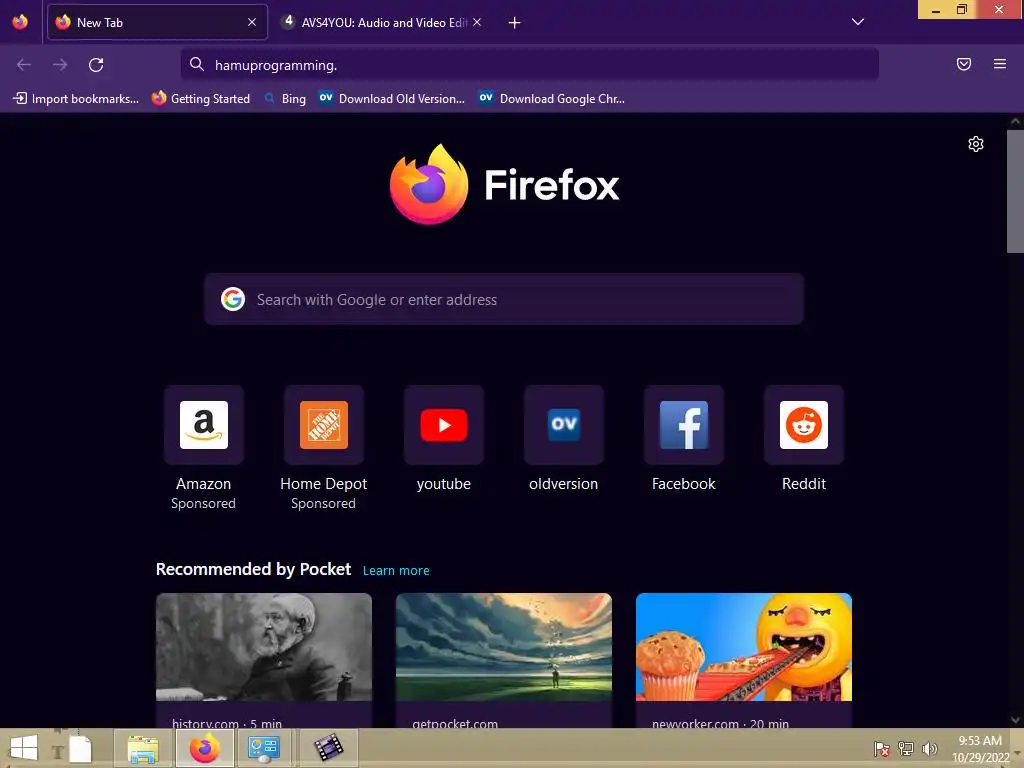Open the video editor taskbar icon
Image resolution: width=1024 pixels, height=768 pixels.
pos(328,748)
